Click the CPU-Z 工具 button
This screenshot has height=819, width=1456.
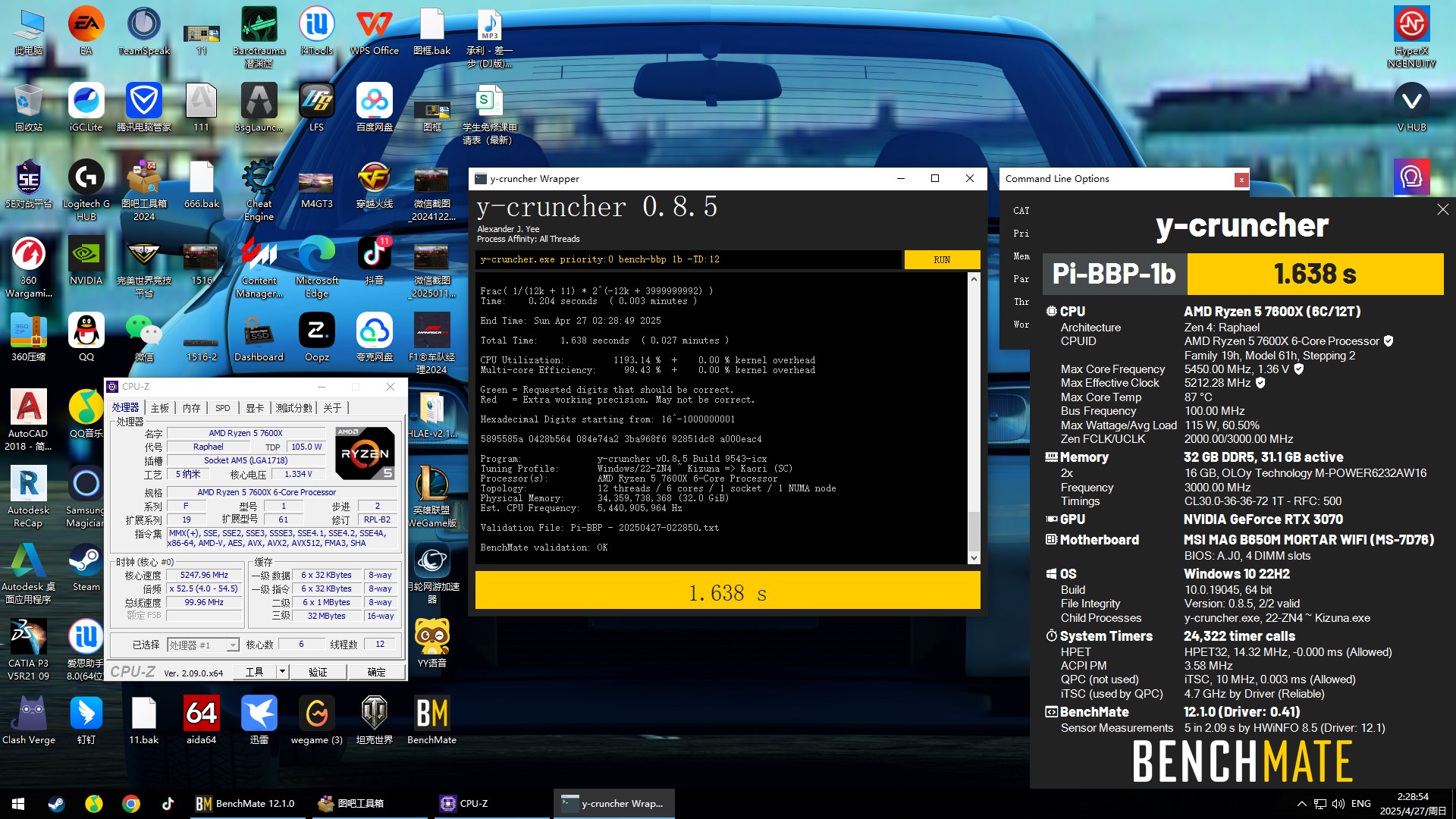coord(254,671)
